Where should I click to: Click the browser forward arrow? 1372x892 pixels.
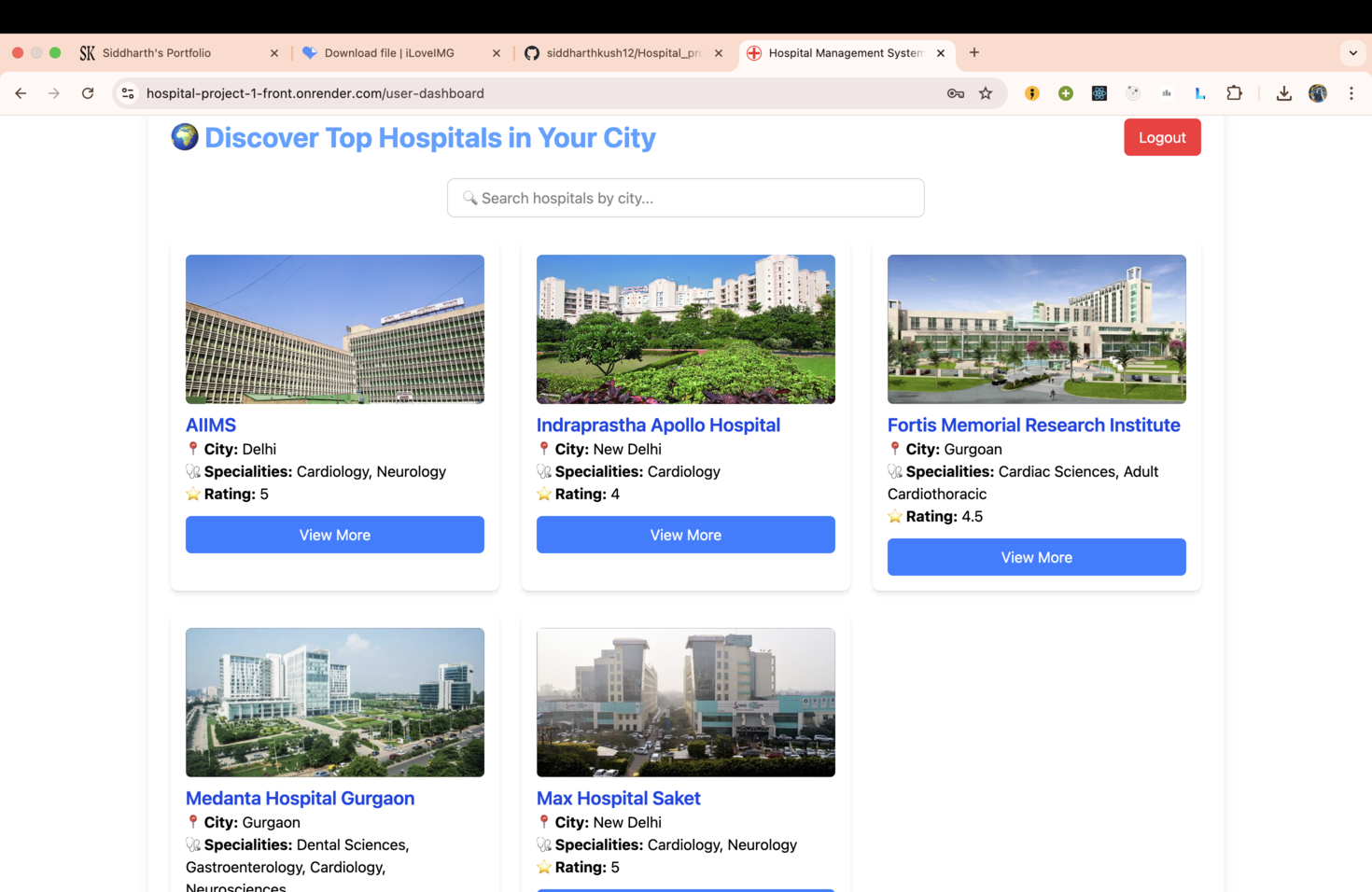[54, 93]
